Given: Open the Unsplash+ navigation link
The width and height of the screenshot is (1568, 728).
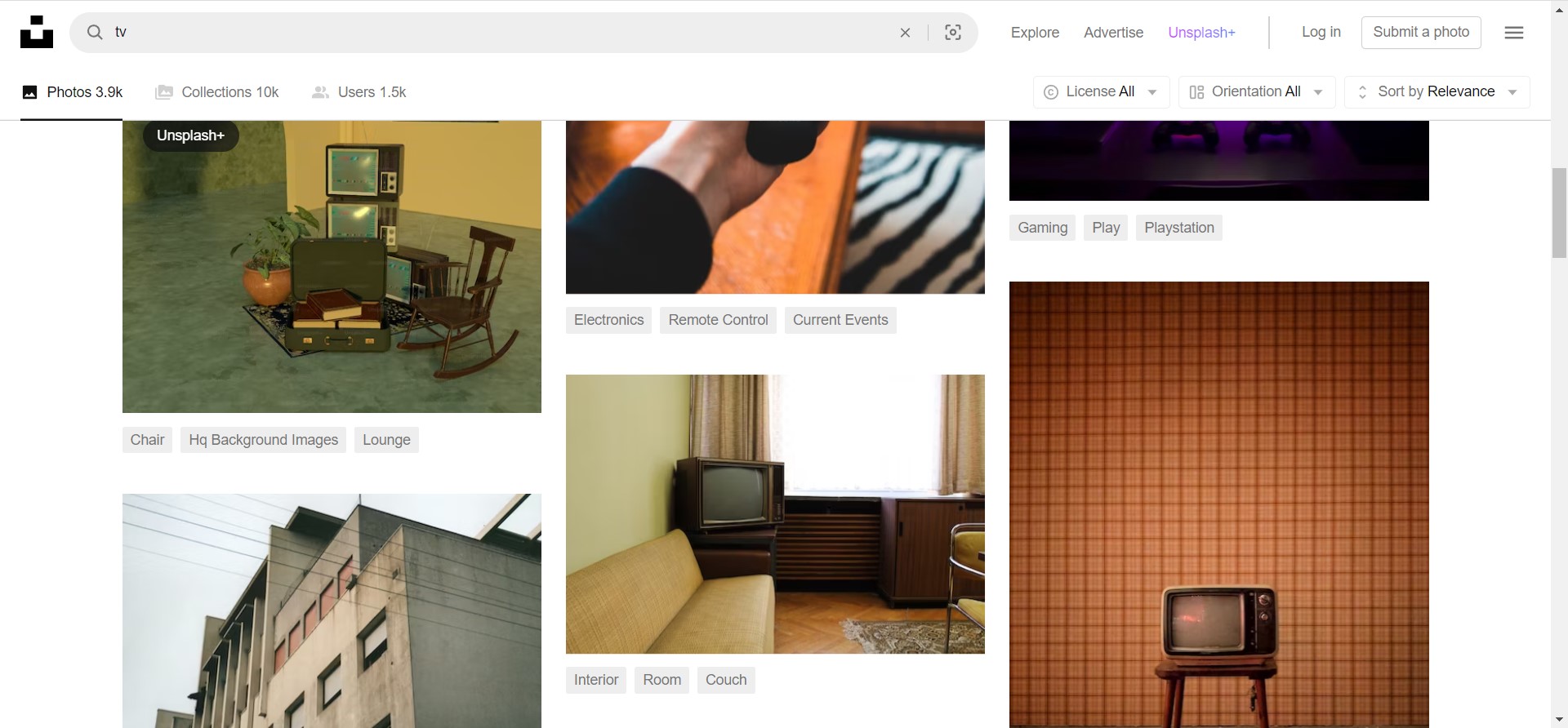Looking at the screenshot, I should coord(1201,33).
